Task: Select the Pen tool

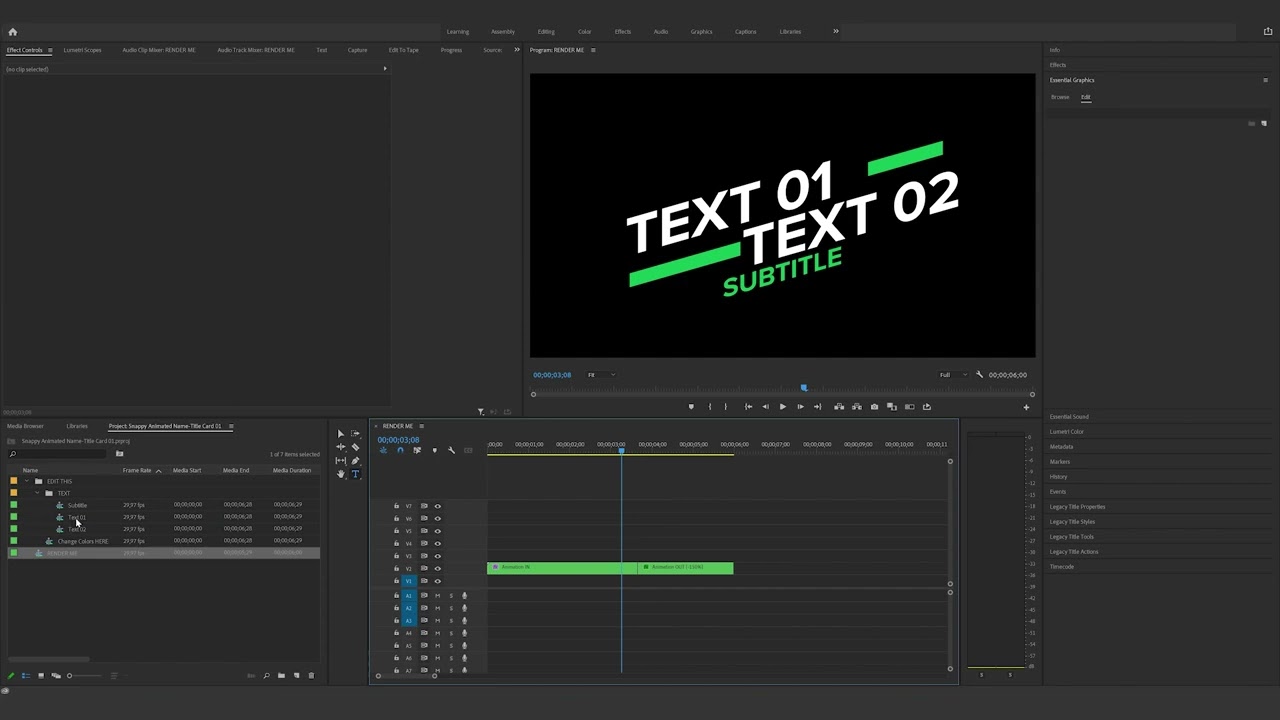Action: [355, 461]
